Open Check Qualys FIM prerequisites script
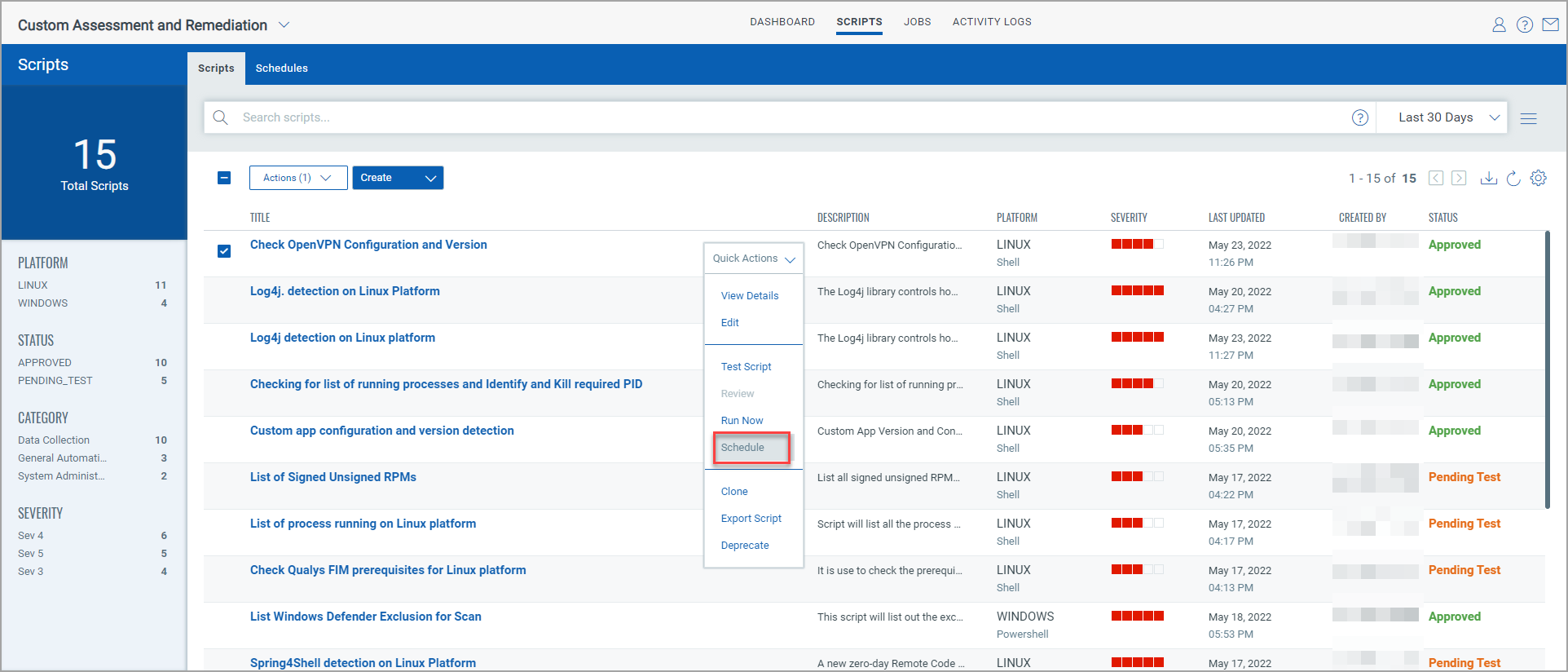 pos(388,570)
